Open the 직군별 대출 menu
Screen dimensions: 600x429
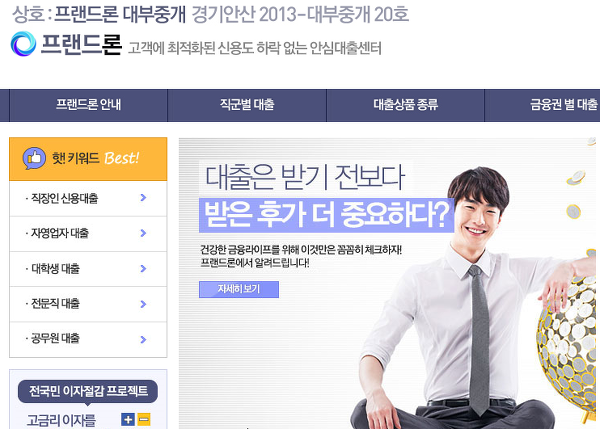(x=247, y=105)
